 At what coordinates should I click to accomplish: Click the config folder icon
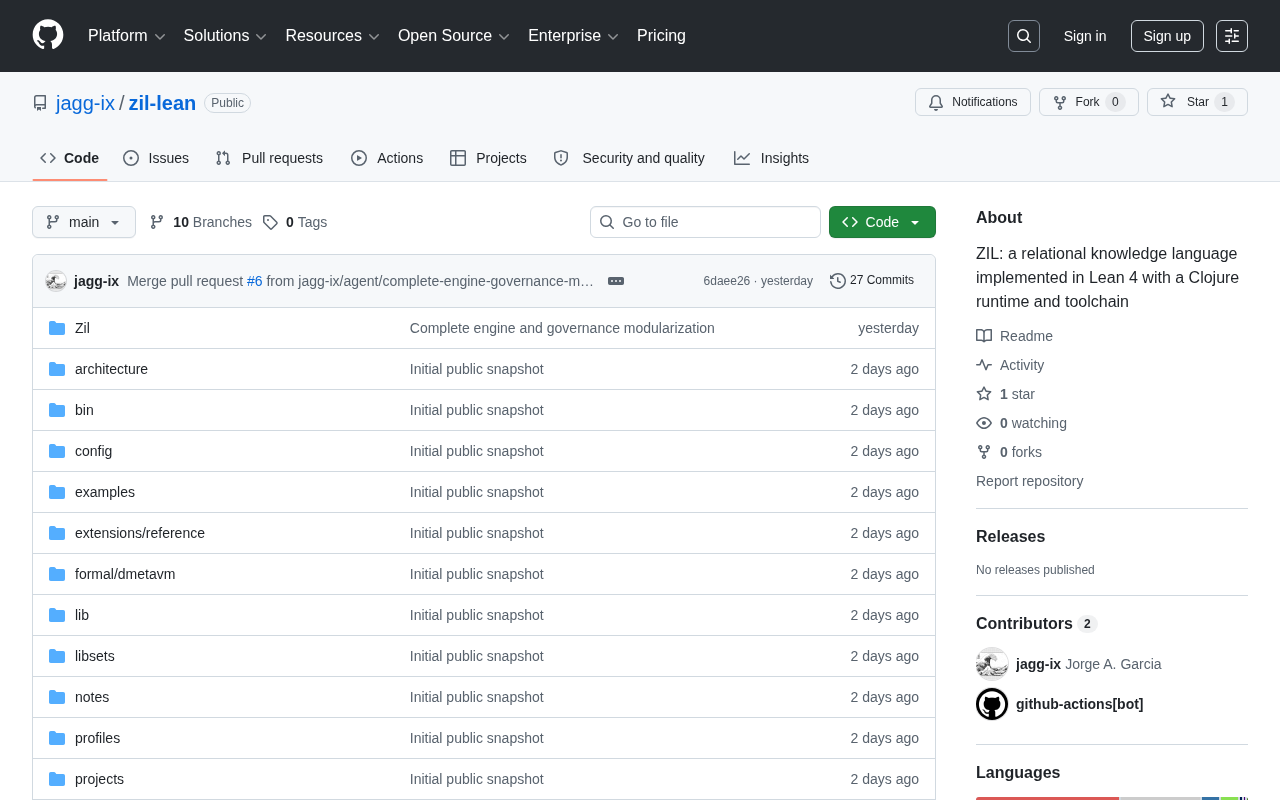tap(57, 451)
